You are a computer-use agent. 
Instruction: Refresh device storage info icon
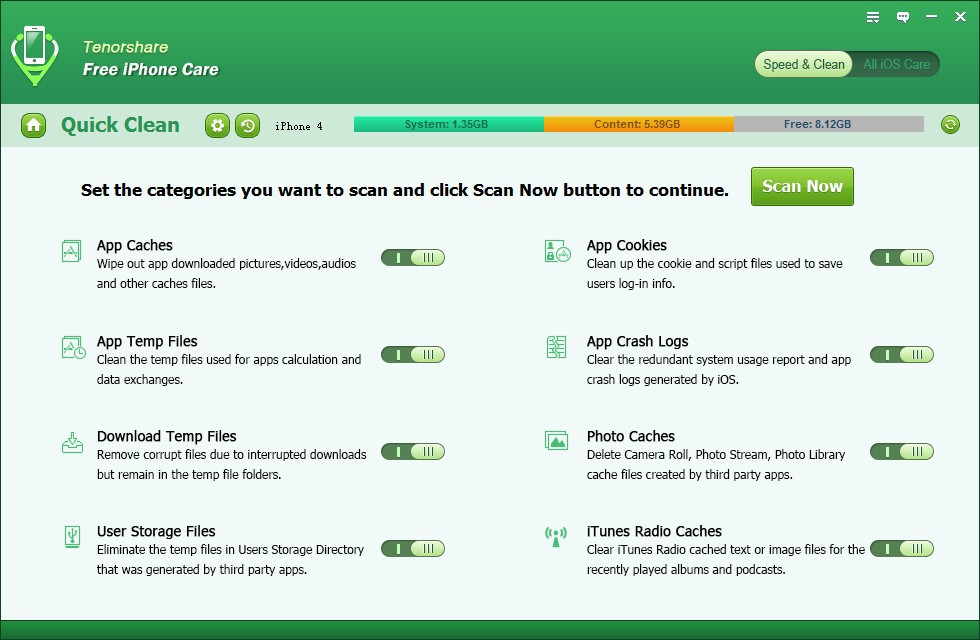click(x=950, y=124)
